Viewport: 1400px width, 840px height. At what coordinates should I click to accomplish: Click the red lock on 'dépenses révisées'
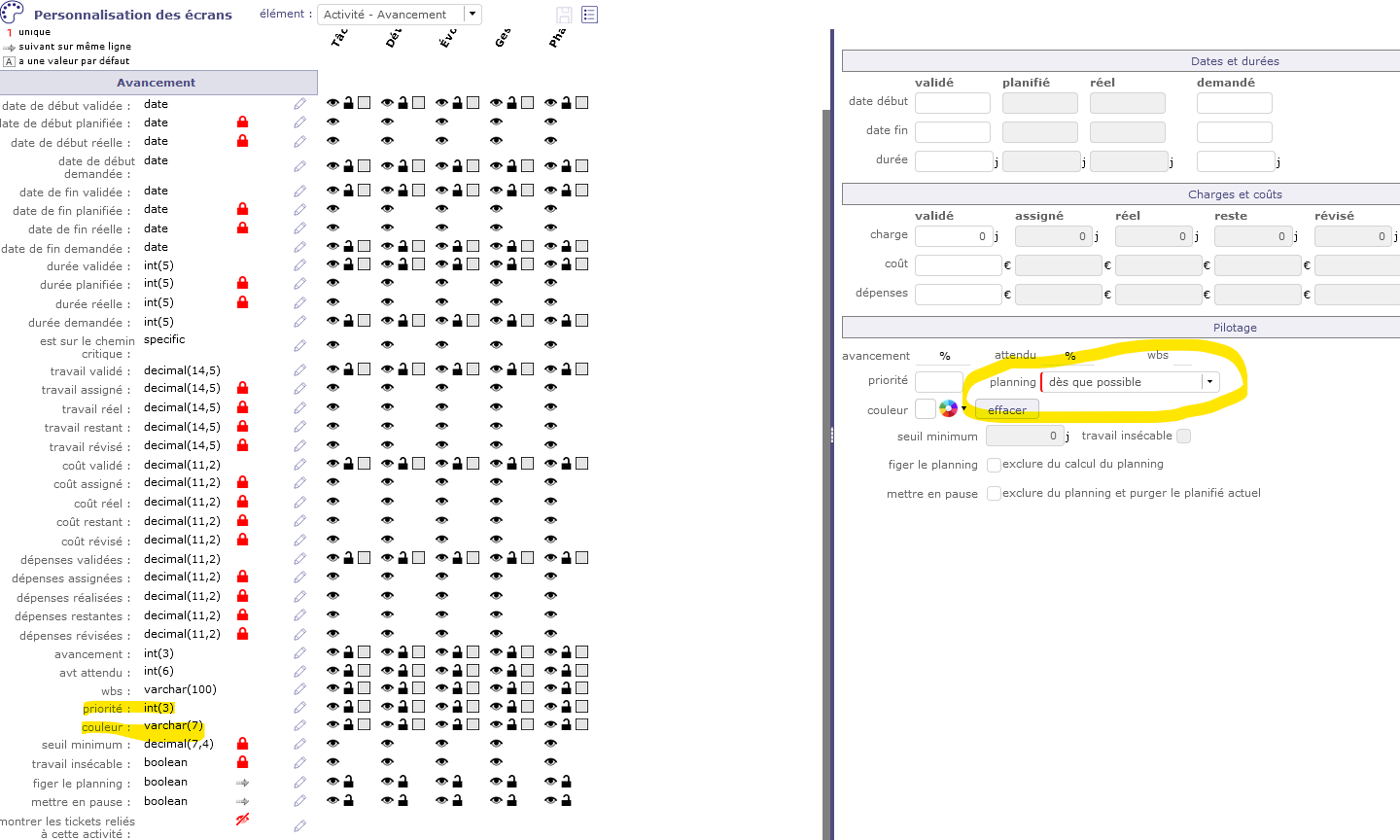(242, 634)
